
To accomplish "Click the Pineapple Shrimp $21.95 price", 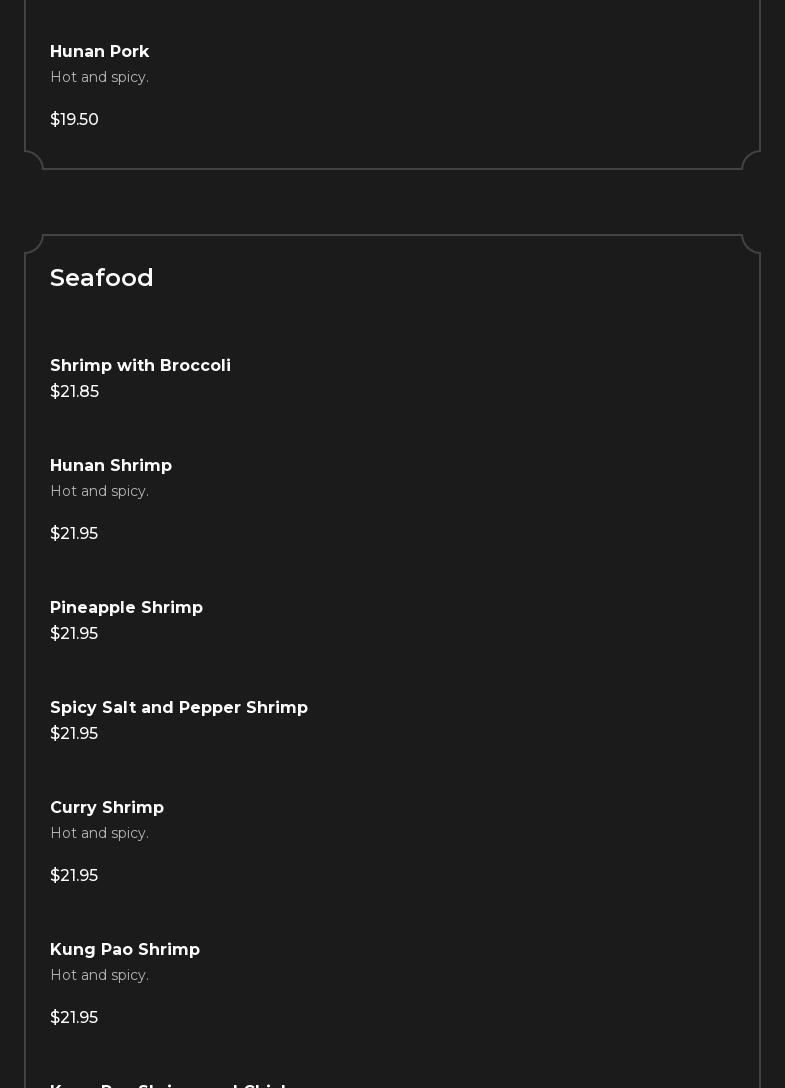I will (x=74, y=633).
